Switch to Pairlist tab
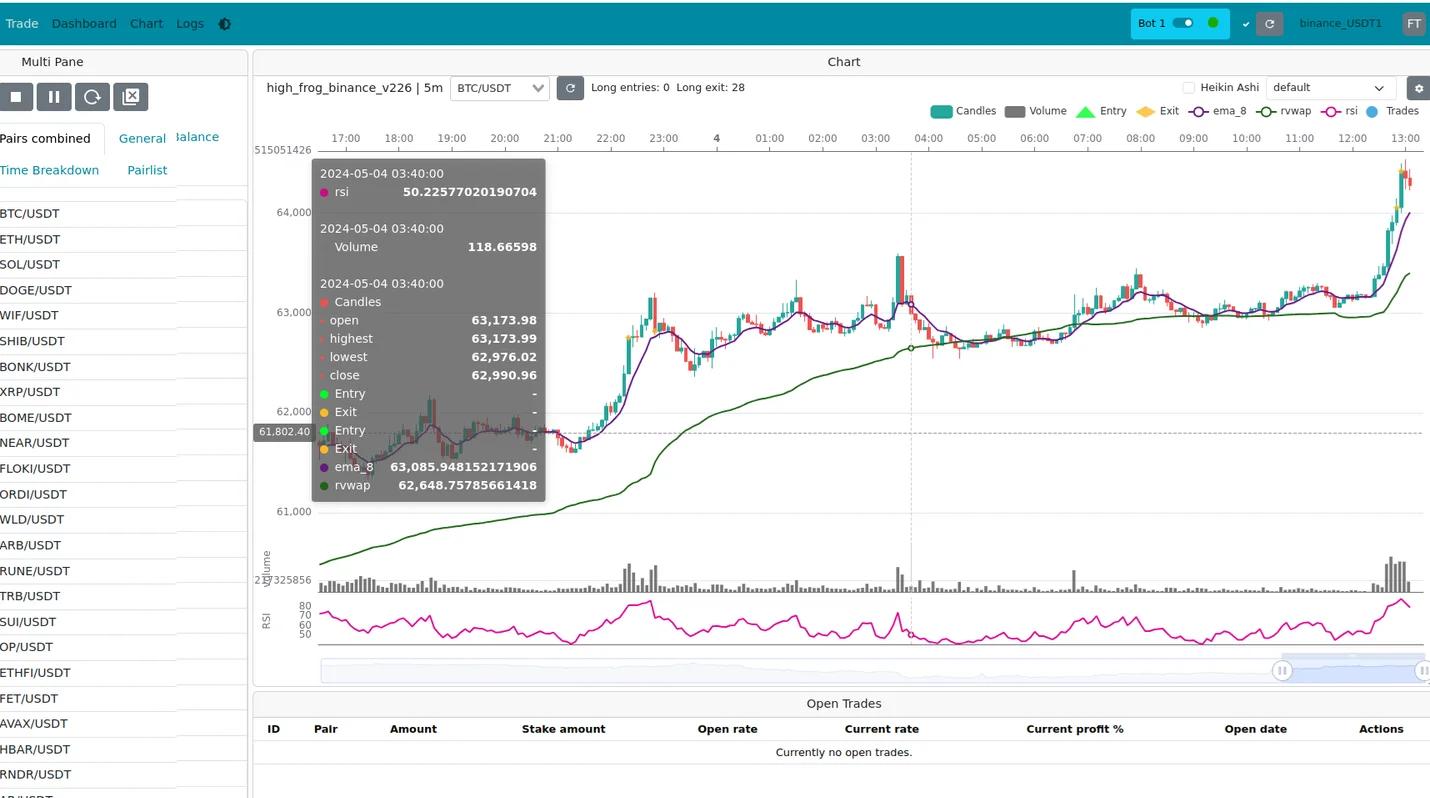This screenshot has width=1430, height=798. (x=147, y=170)
